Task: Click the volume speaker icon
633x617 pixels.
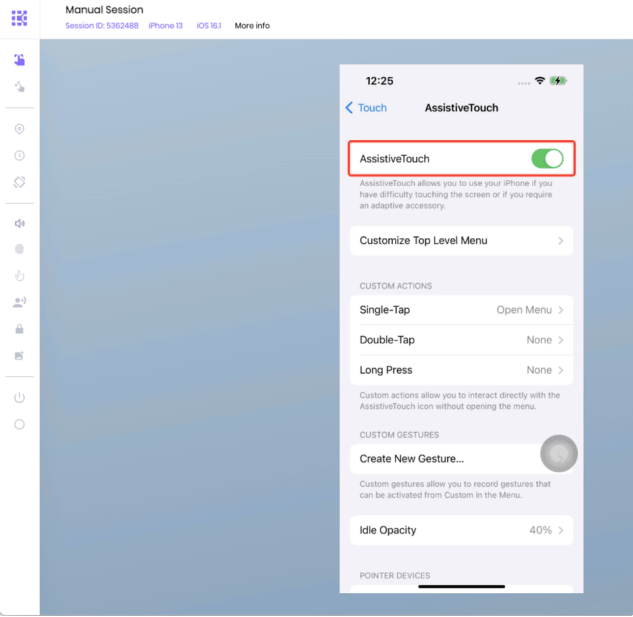Action: tap(19, 223)
